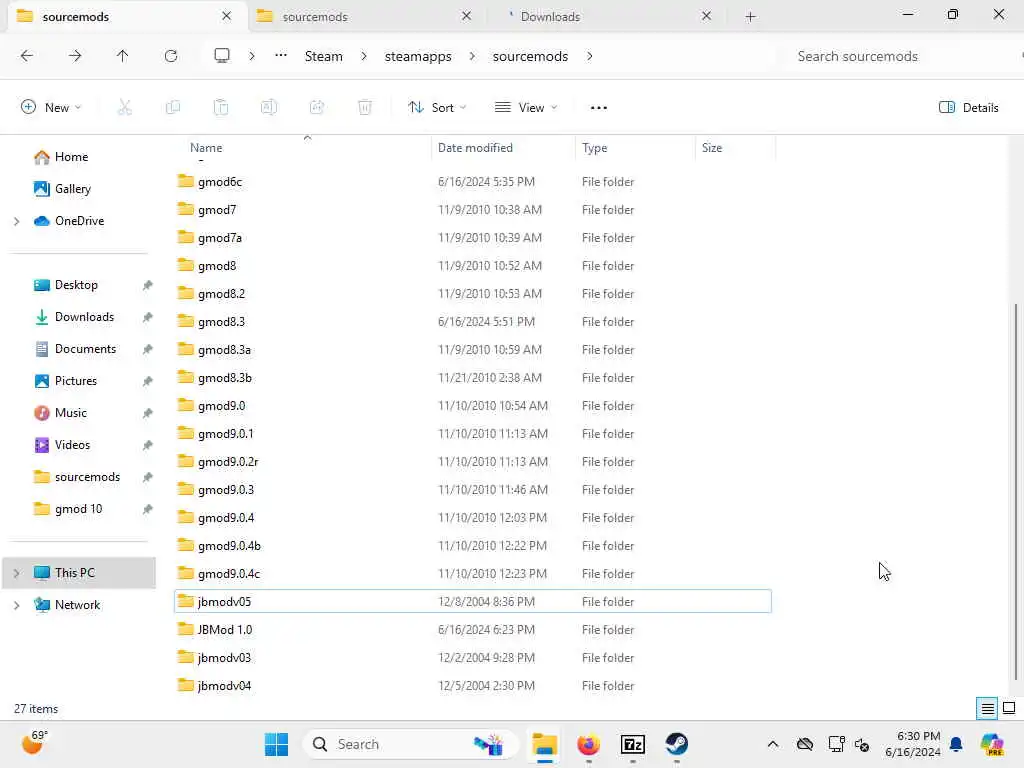Expand hidden path with ellipsis in address bar
Viewport: 1024px width, 768px height.
[x=281, y=56]
